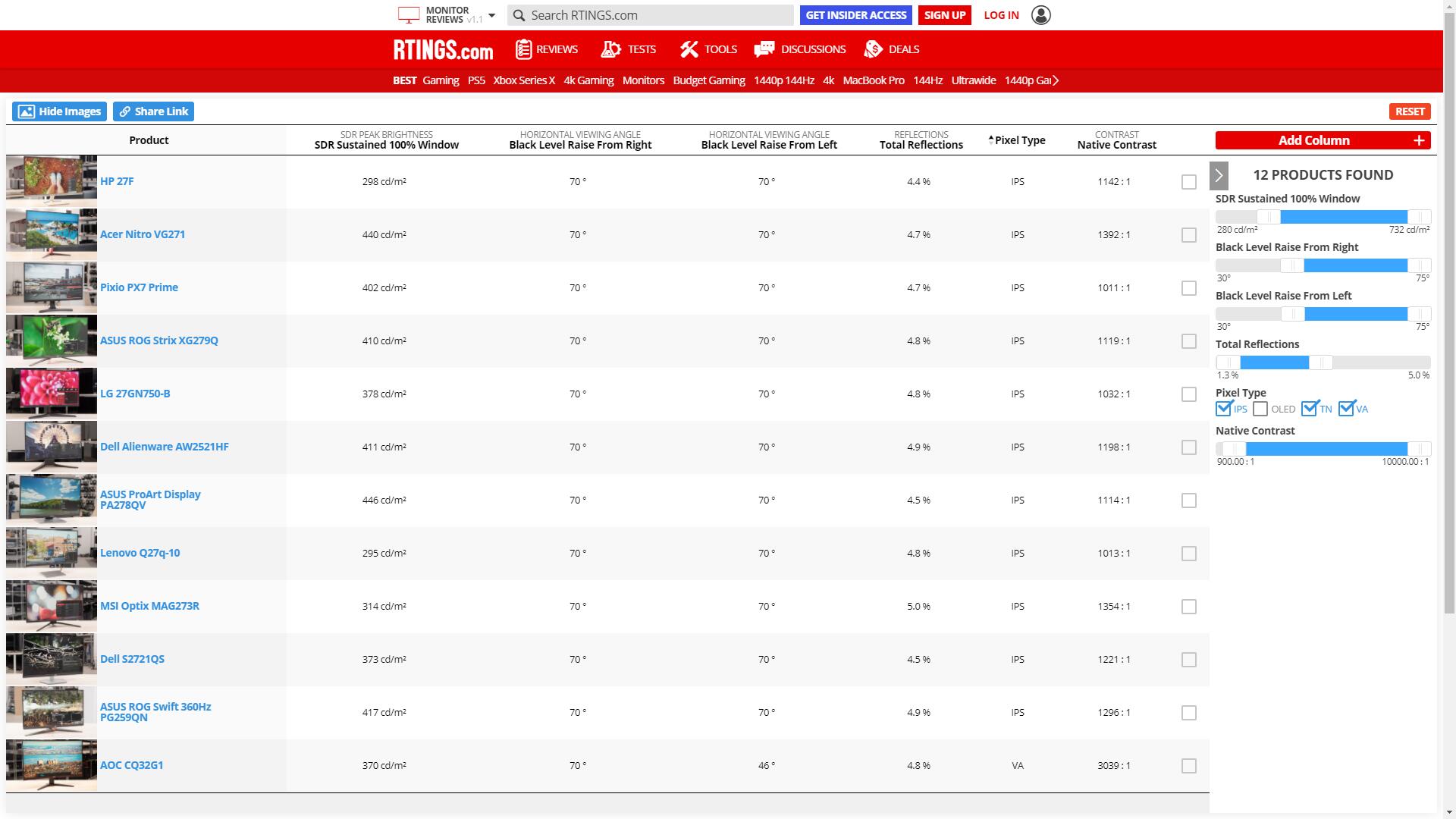The image size is (1456, 819).
Task: Open the Tools menu
Action: (x=708, y=49)
